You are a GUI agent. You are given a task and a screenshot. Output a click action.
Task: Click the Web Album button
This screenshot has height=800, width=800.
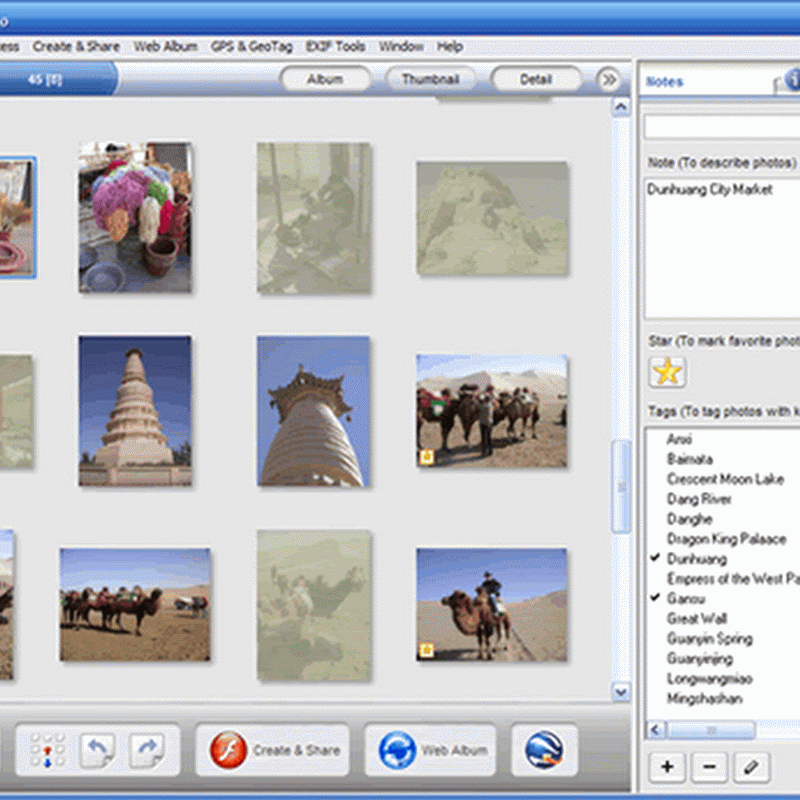[x=430, y=750]
